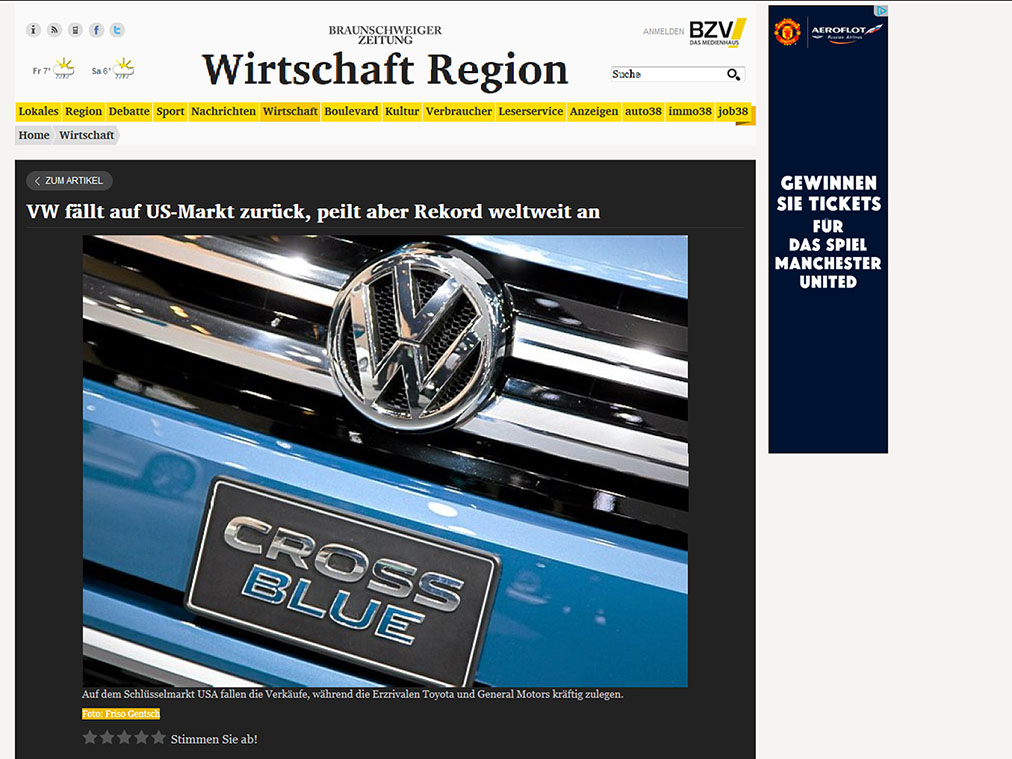Go to the Sport section

point(170,111)
